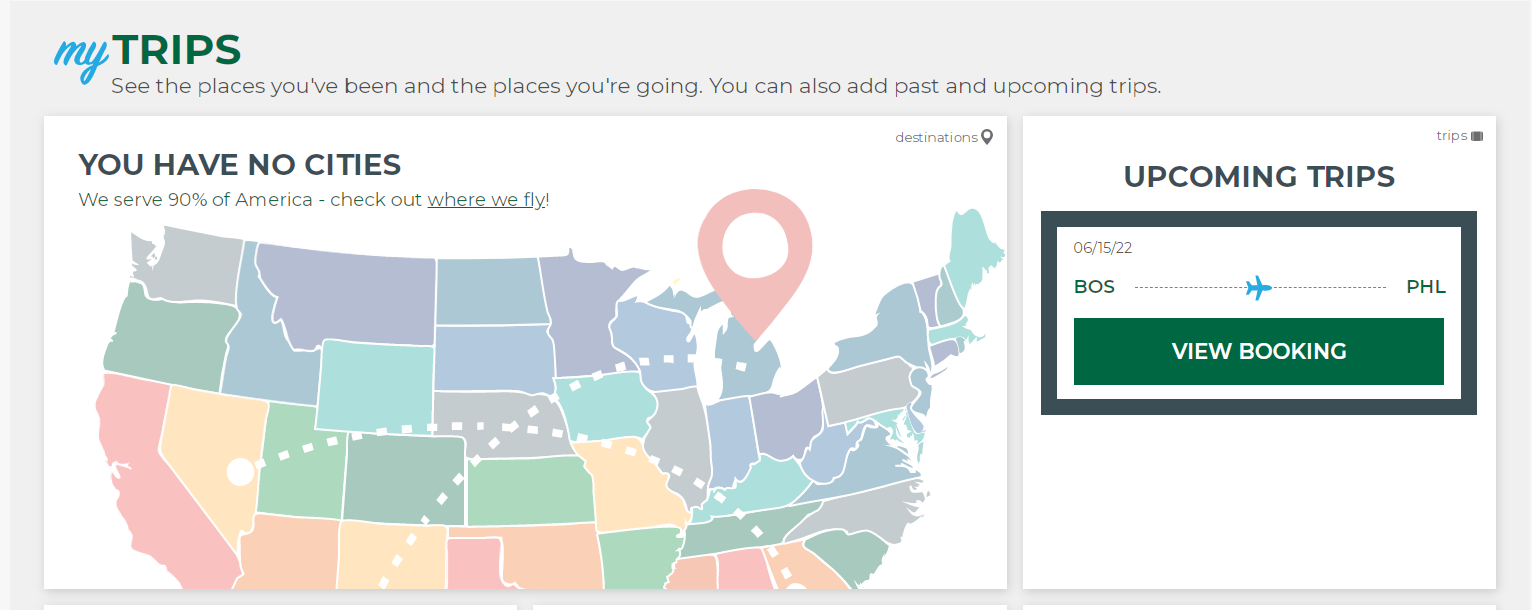Click the VIEW BOOKING button
This screenshot has width=1532, height=610.
click(x=1259, y=351)
